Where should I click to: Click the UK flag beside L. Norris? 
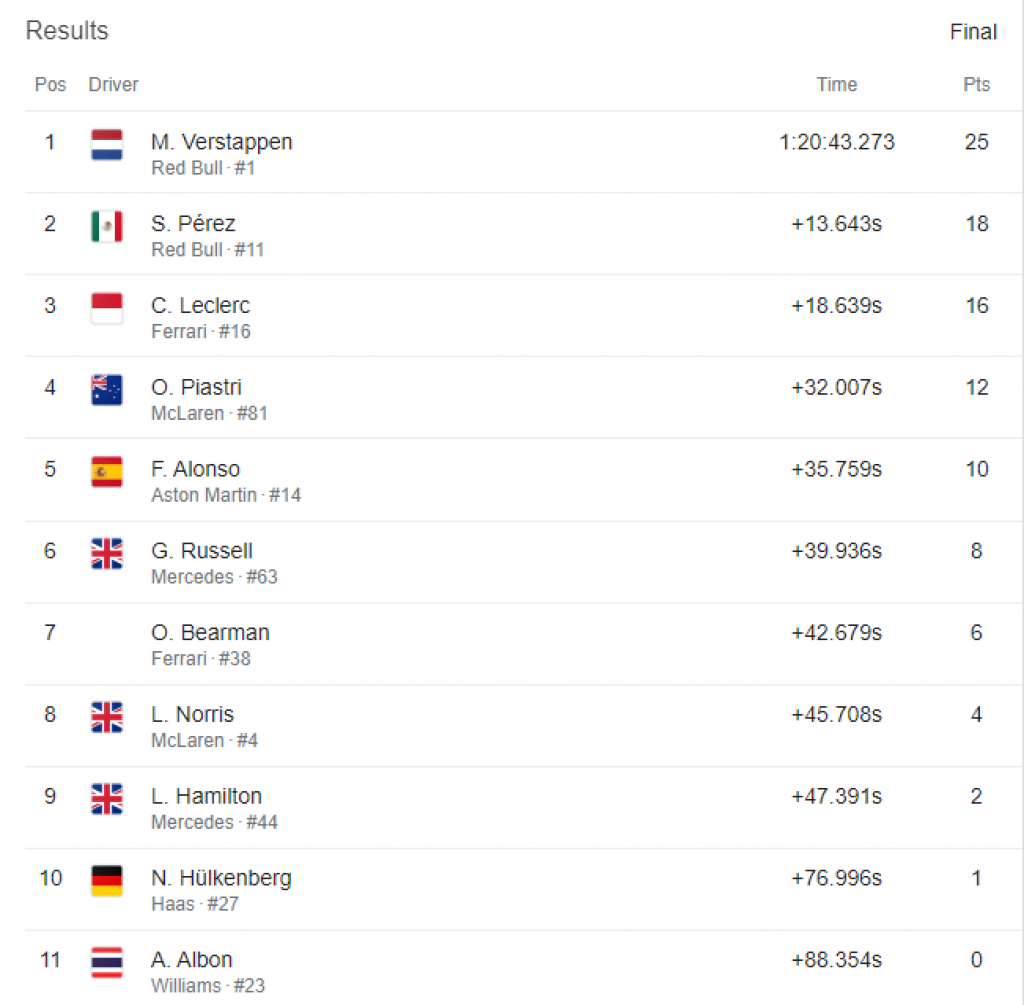click(107, 717)
